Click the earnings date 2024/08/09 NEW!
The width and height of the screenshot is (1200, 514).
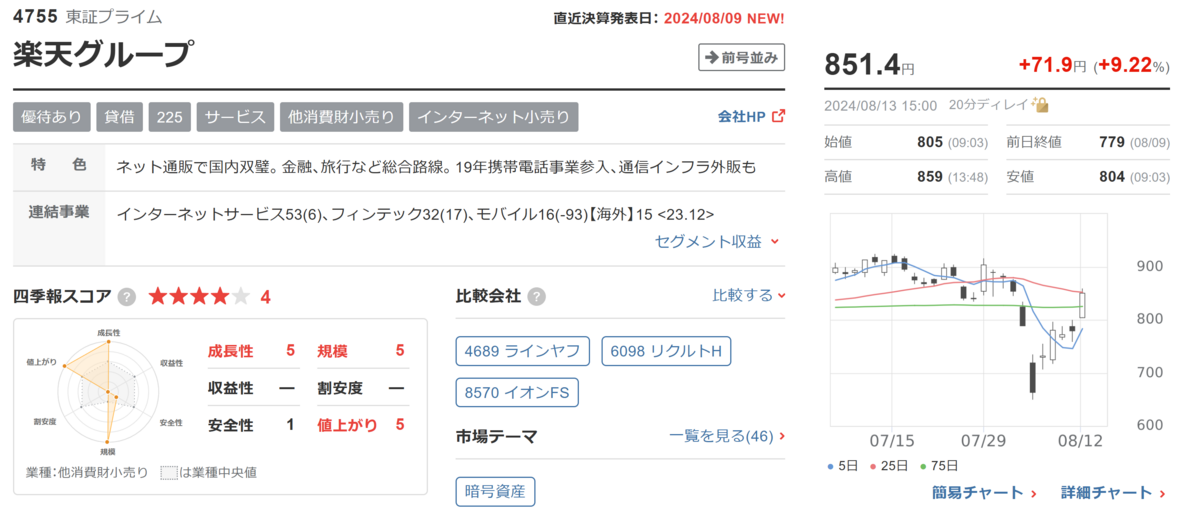724,18
